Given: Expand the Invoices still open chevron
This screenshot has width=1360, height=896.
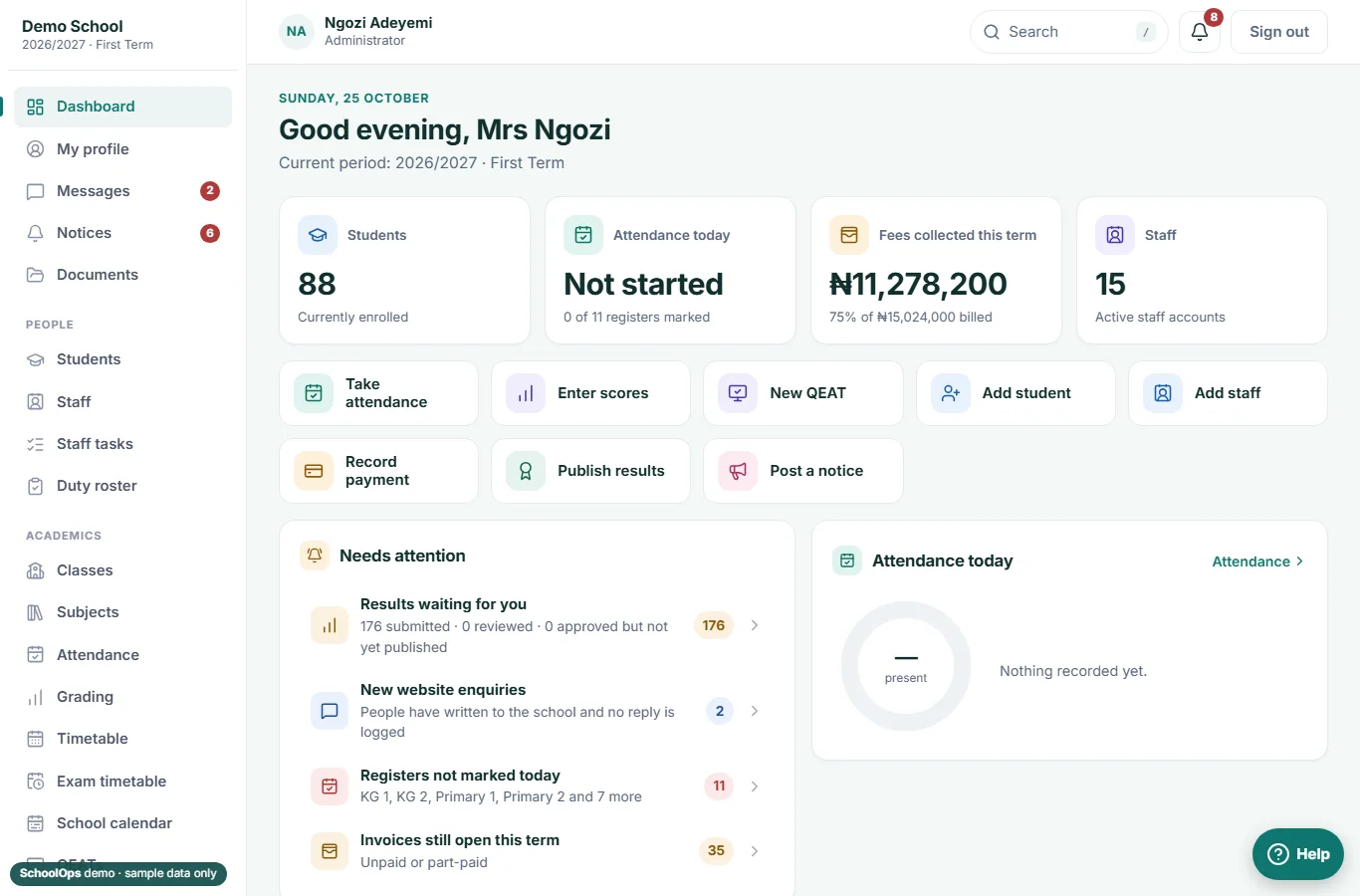Looking at the screenshot, I should pos(755,851).
